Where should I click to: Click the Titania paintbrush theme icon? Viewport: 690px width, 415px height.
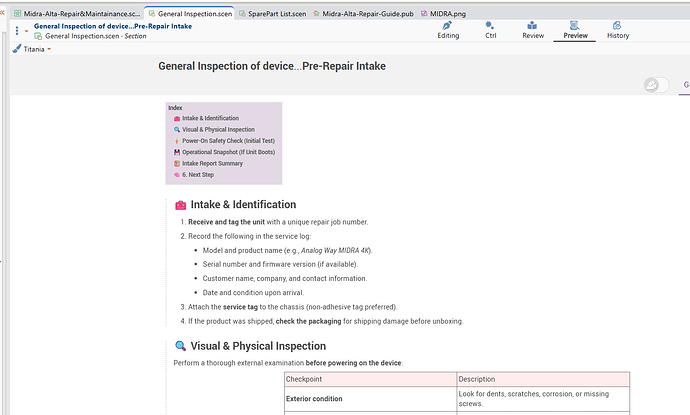pyautogui.click(x=17, y=49)
